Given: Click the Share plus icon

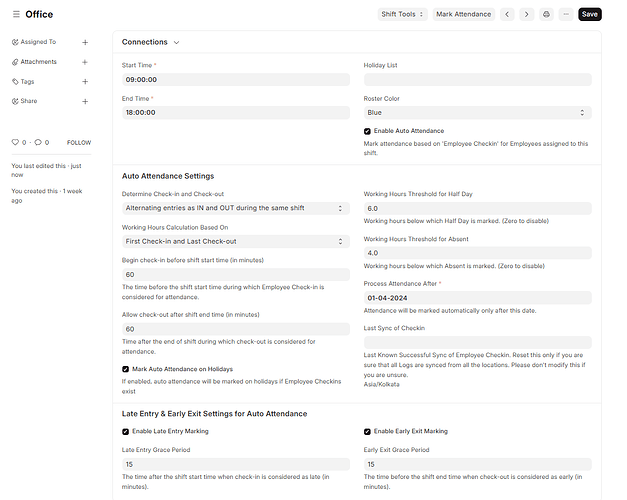Looking at the screenshot, I should (x=85, y=102).
